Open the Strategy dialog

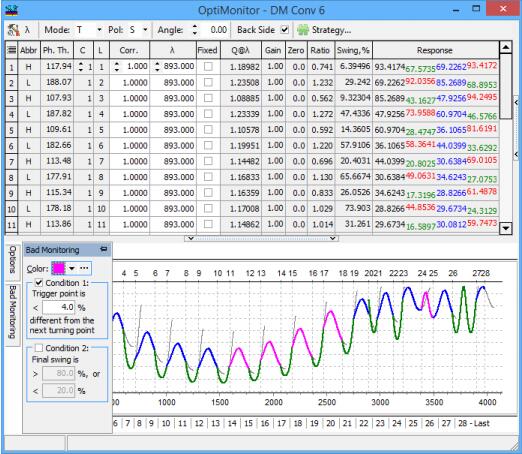[x=324, y=30]
